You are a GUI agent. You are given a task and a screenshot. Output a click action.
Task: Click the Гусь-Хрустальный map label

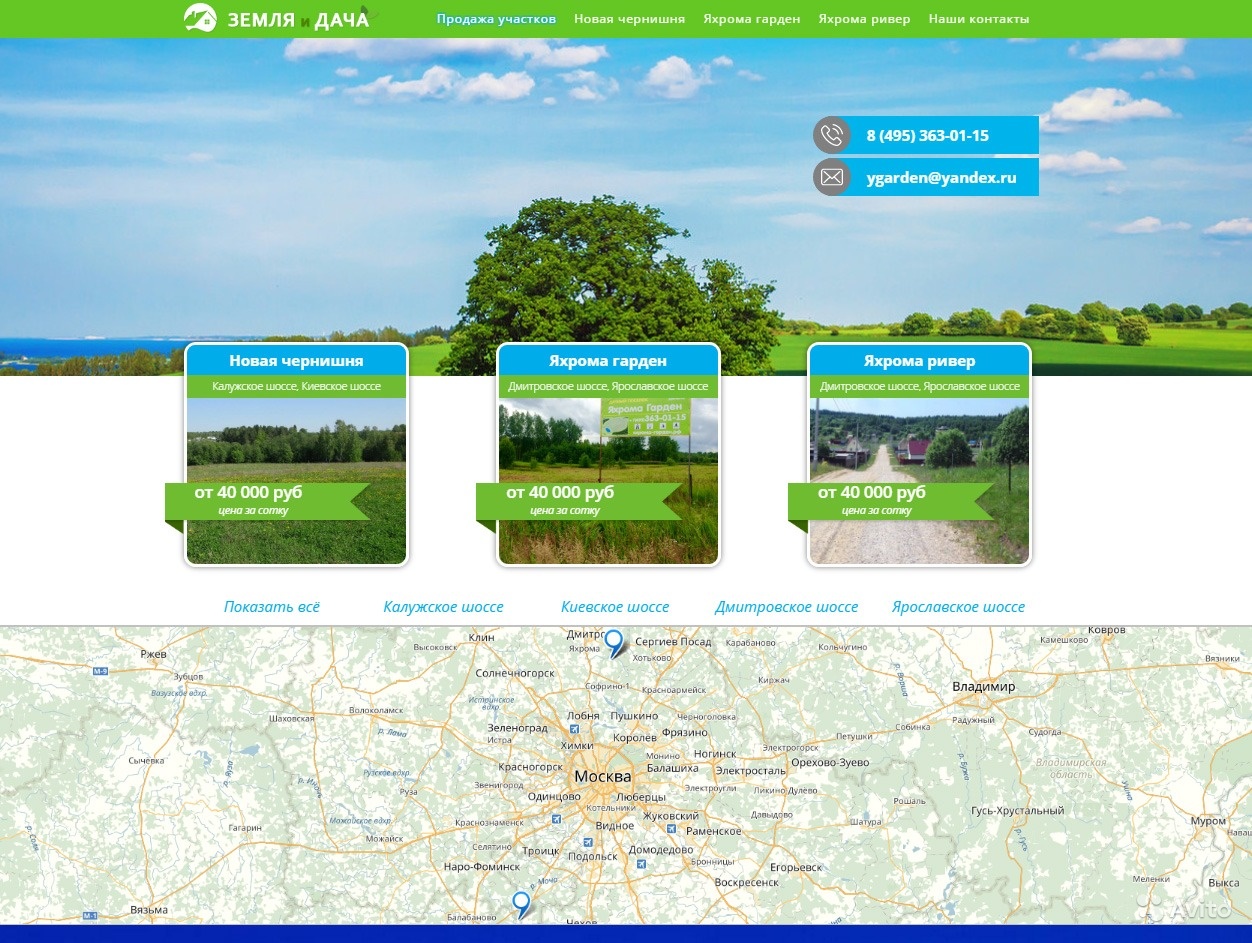[1017, 811]
